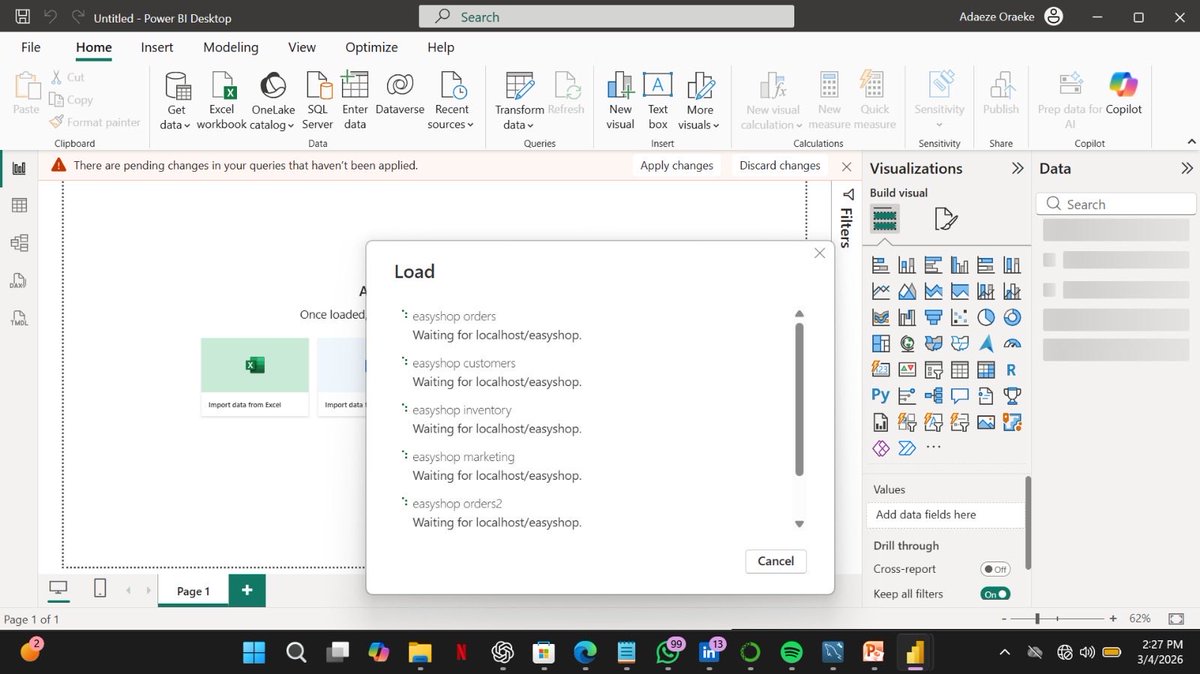Select the Matrix visual

tap(986, 369)
